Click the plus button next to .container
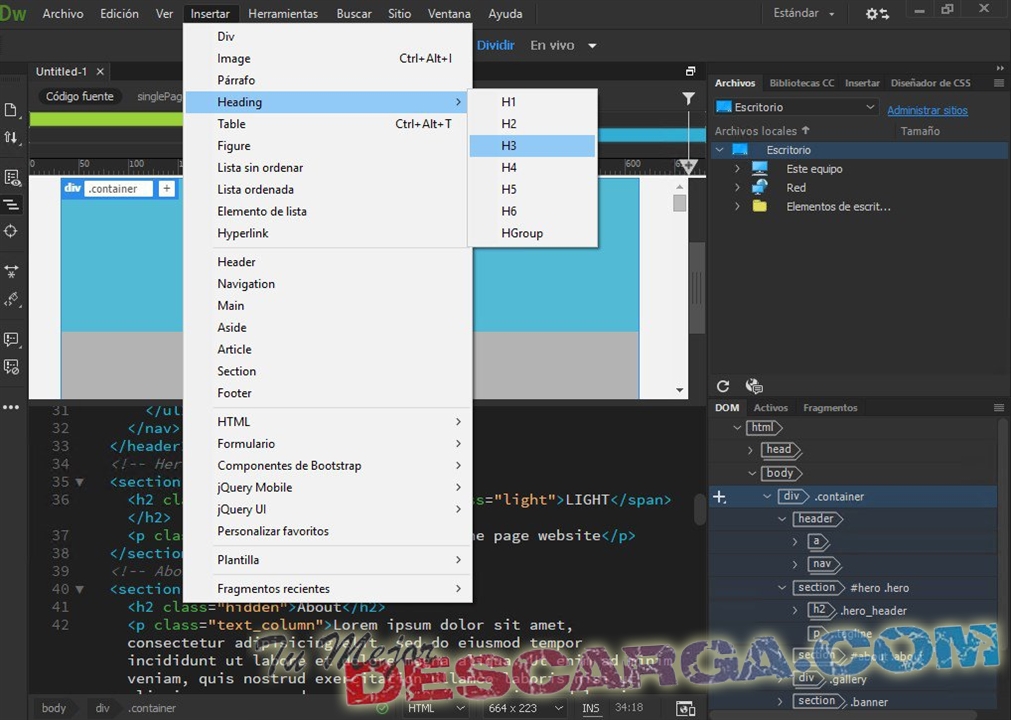Viewport: 1011px width, 720px height. (166, 189)
